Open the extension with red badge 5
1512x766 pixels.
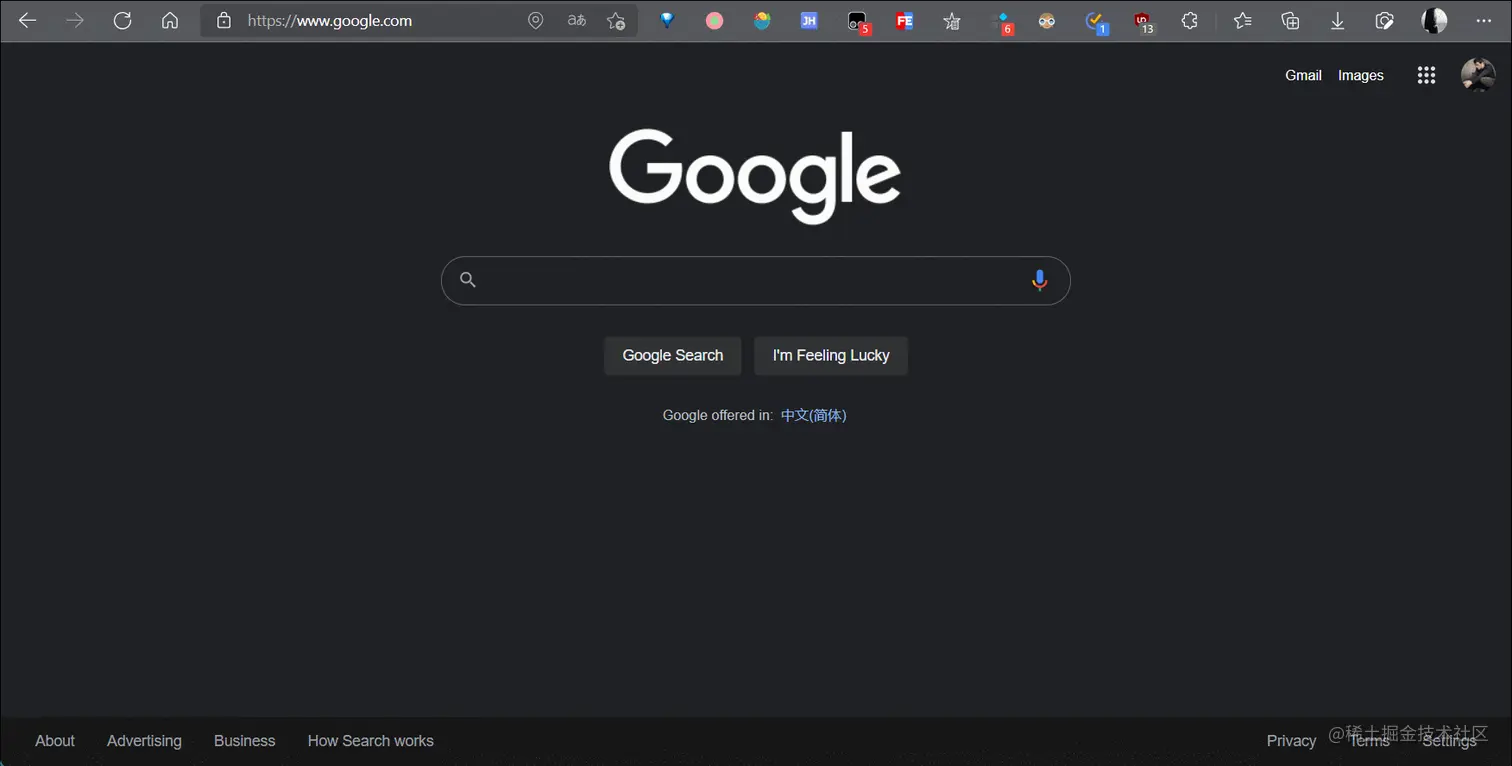(858, 21)
